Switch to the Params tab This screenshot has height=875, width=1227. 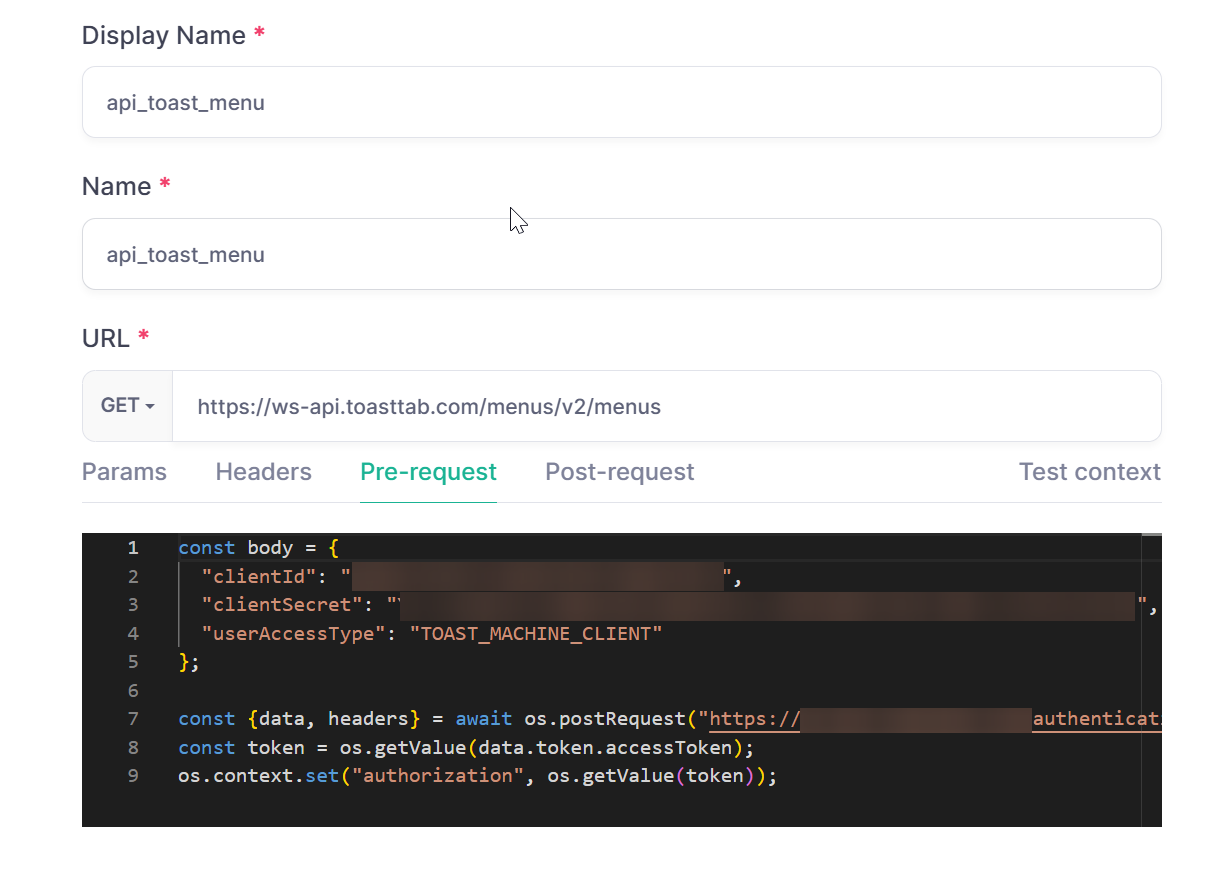(x=124, y=472)
